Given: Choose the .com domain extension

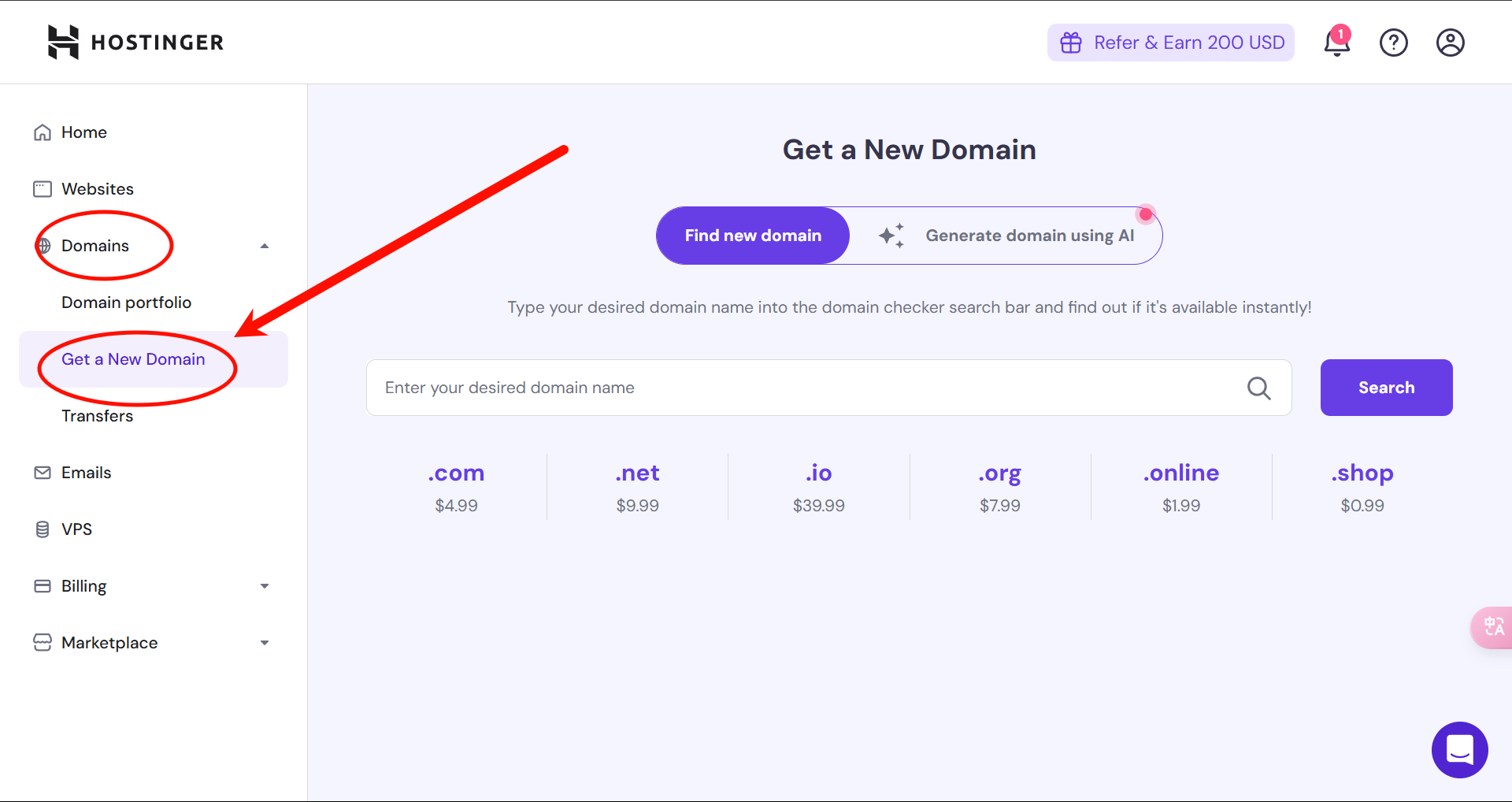Looking at the screenshot, I should (x=456, y=473).
